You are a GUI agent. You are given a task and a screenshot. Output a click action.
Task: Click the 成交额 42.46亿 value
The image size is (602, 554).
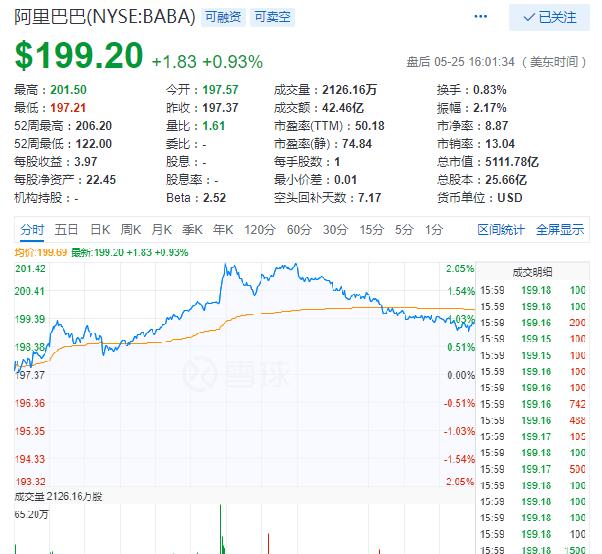pyautogui.click(x=343, y=108)
